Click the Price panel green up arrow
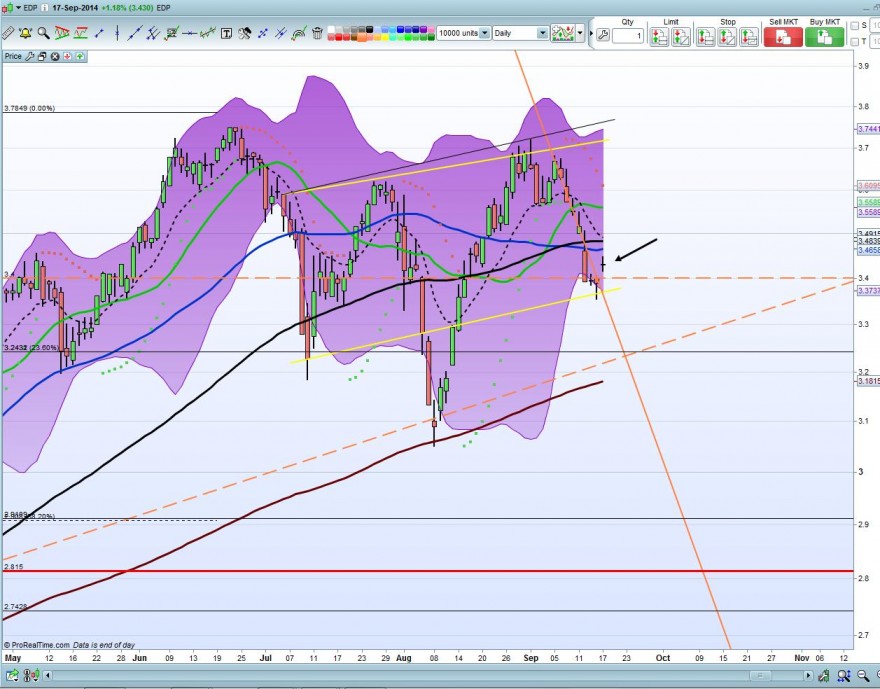Viewport: 880px width, 689px height. 80,57
